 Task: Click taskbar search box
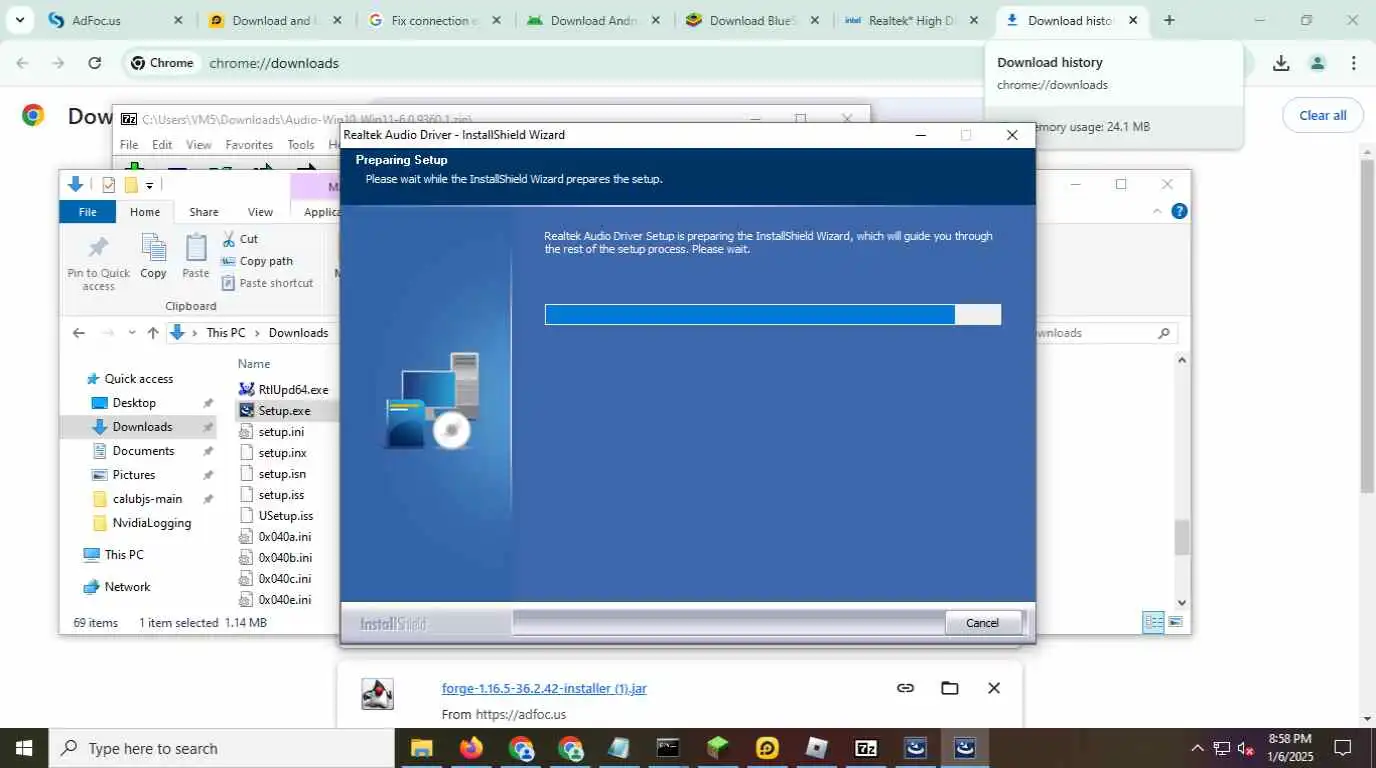click(221, 748)
